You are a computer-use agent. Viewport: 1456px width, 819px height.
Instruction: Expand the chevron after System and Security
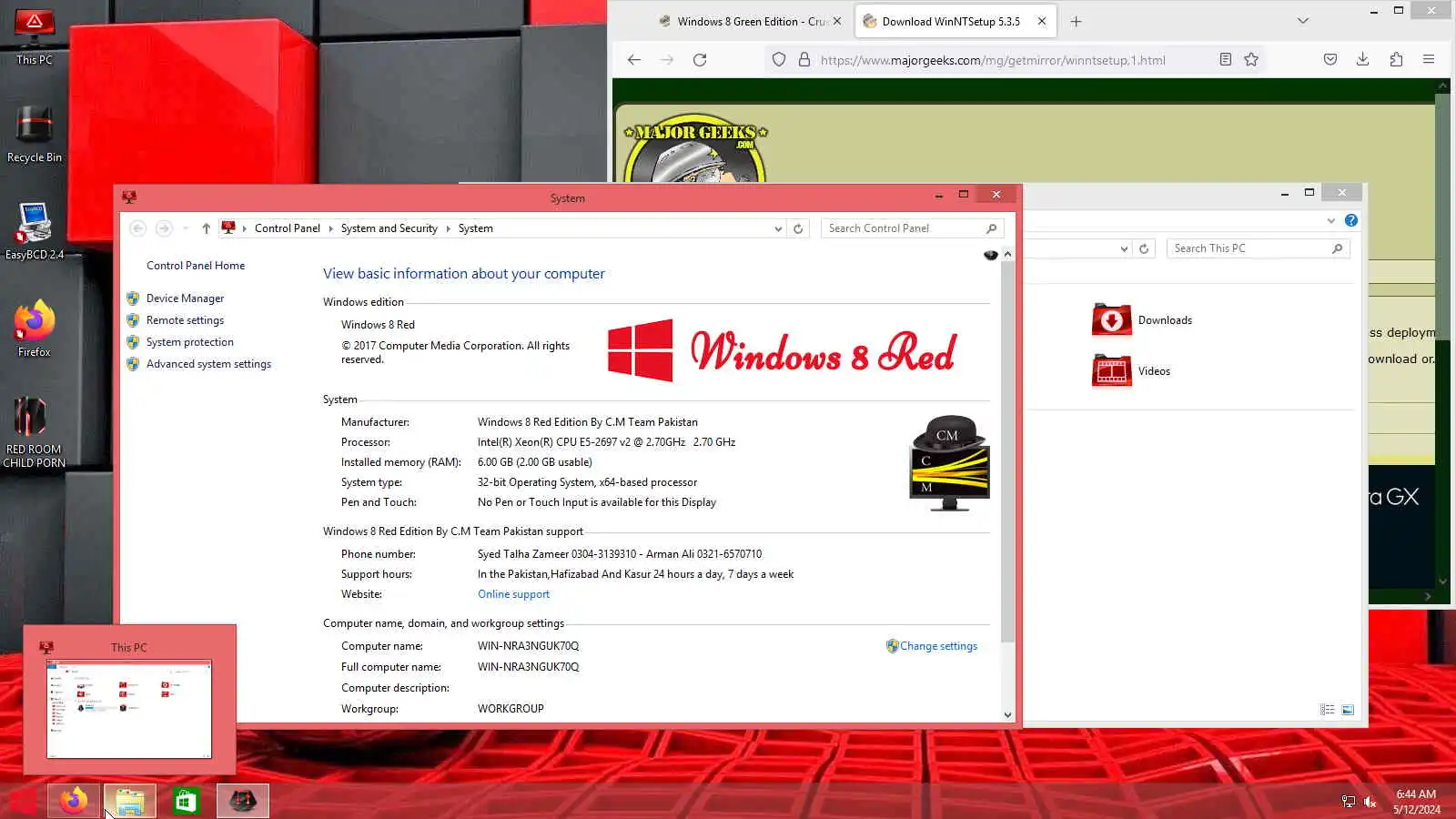tap(448, 228)
